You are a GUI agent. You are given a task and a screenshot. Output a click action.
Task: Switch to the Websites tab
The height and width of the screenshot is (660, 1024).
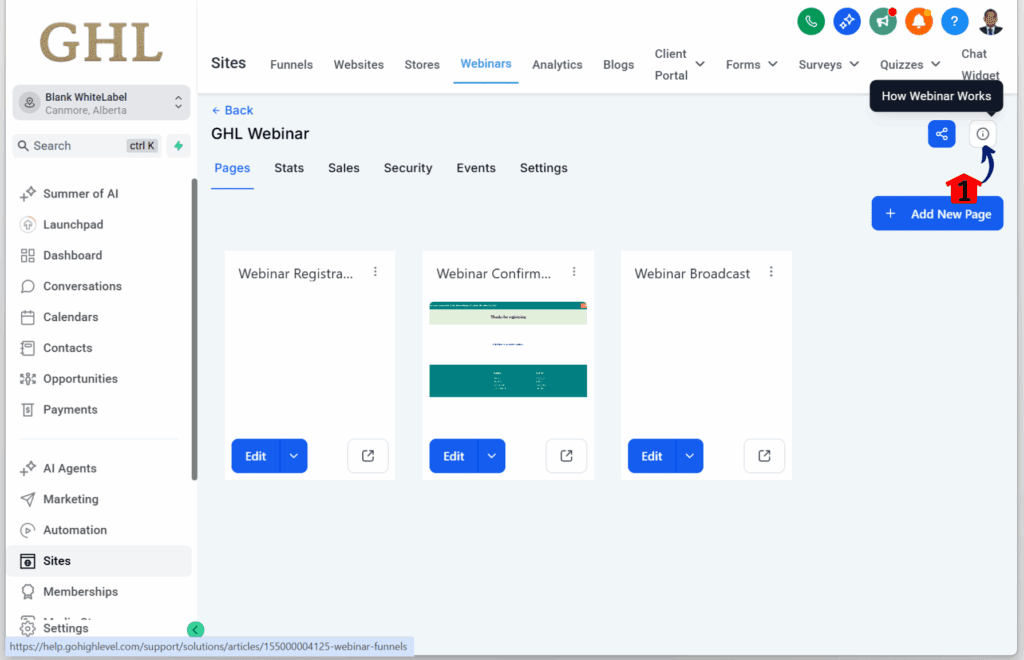coord(359,64)
